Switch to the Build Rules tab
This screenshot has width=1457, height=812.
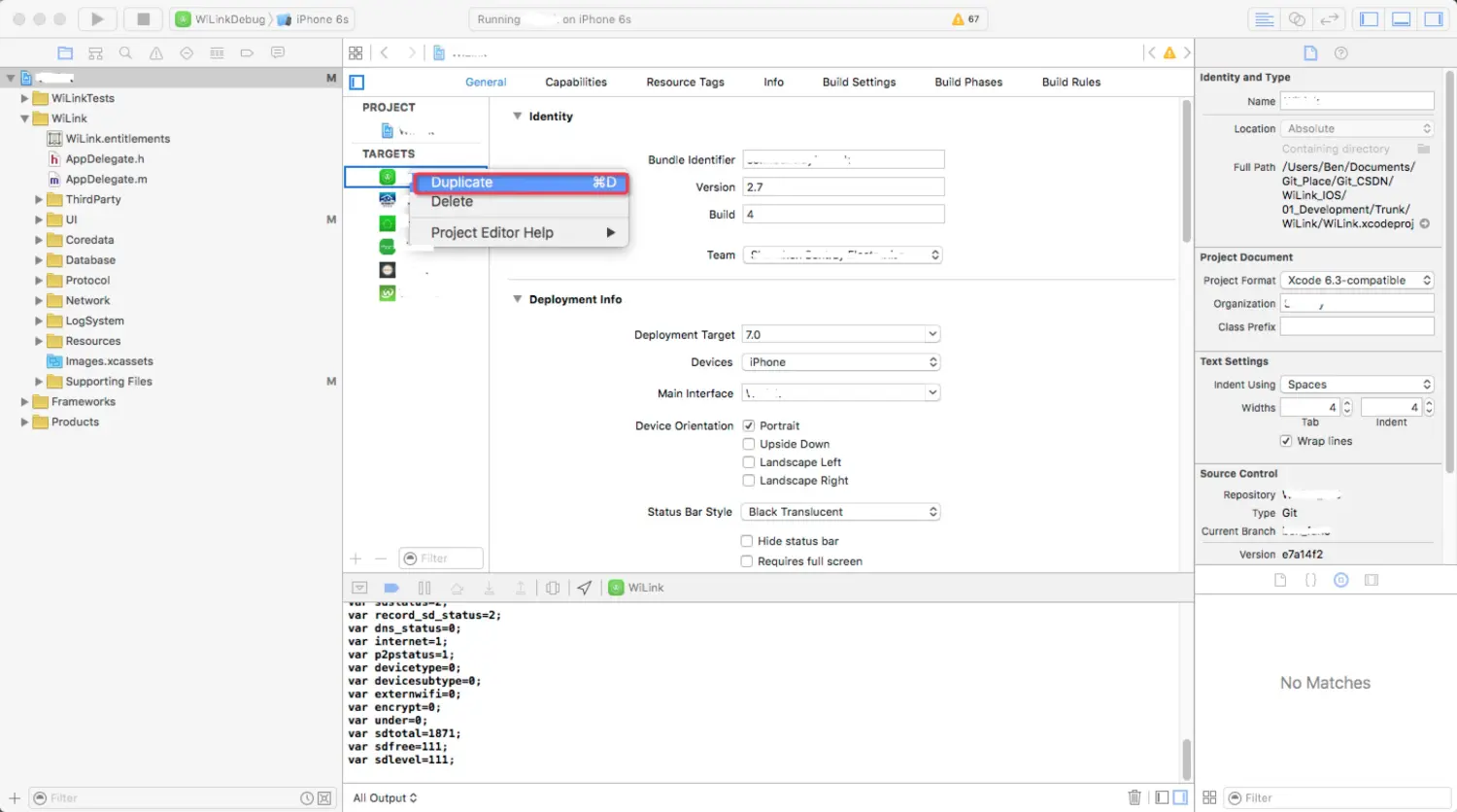click(x=1071, y=83)
